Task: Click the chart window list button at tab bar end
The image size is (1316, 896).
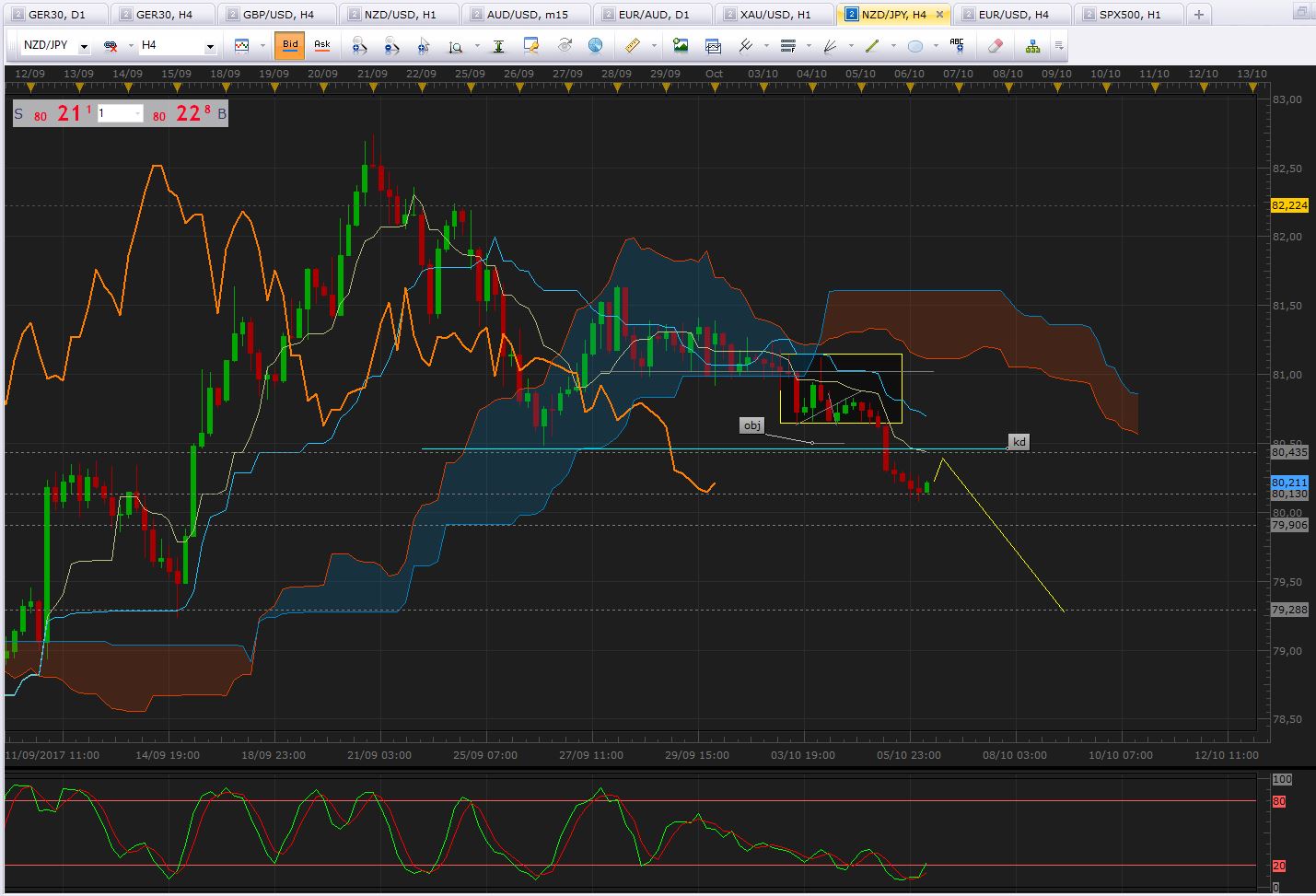Action: 1300,13
